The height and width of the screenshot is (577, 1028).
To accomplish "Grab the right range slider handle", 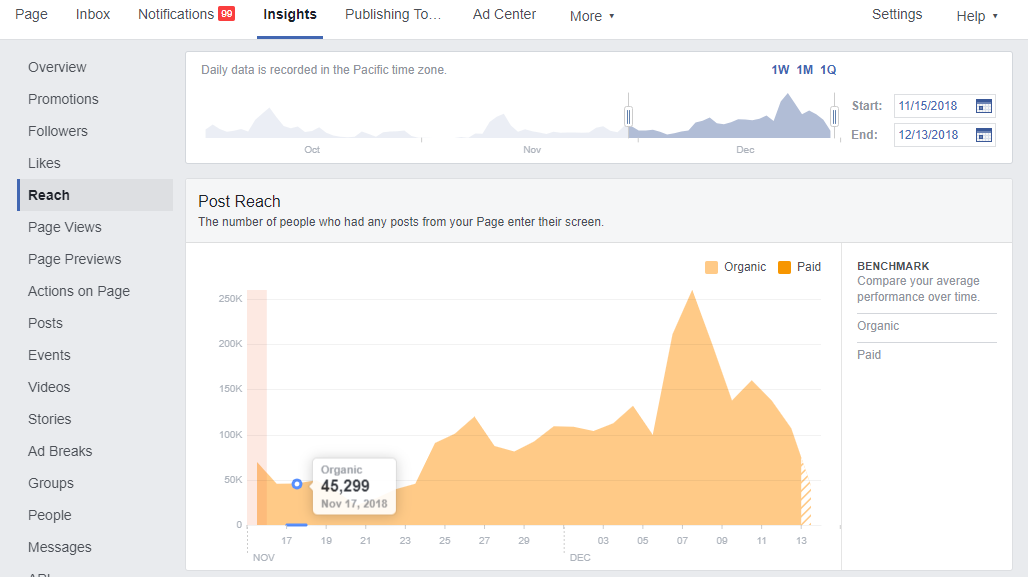I will [x=834, y=117].
